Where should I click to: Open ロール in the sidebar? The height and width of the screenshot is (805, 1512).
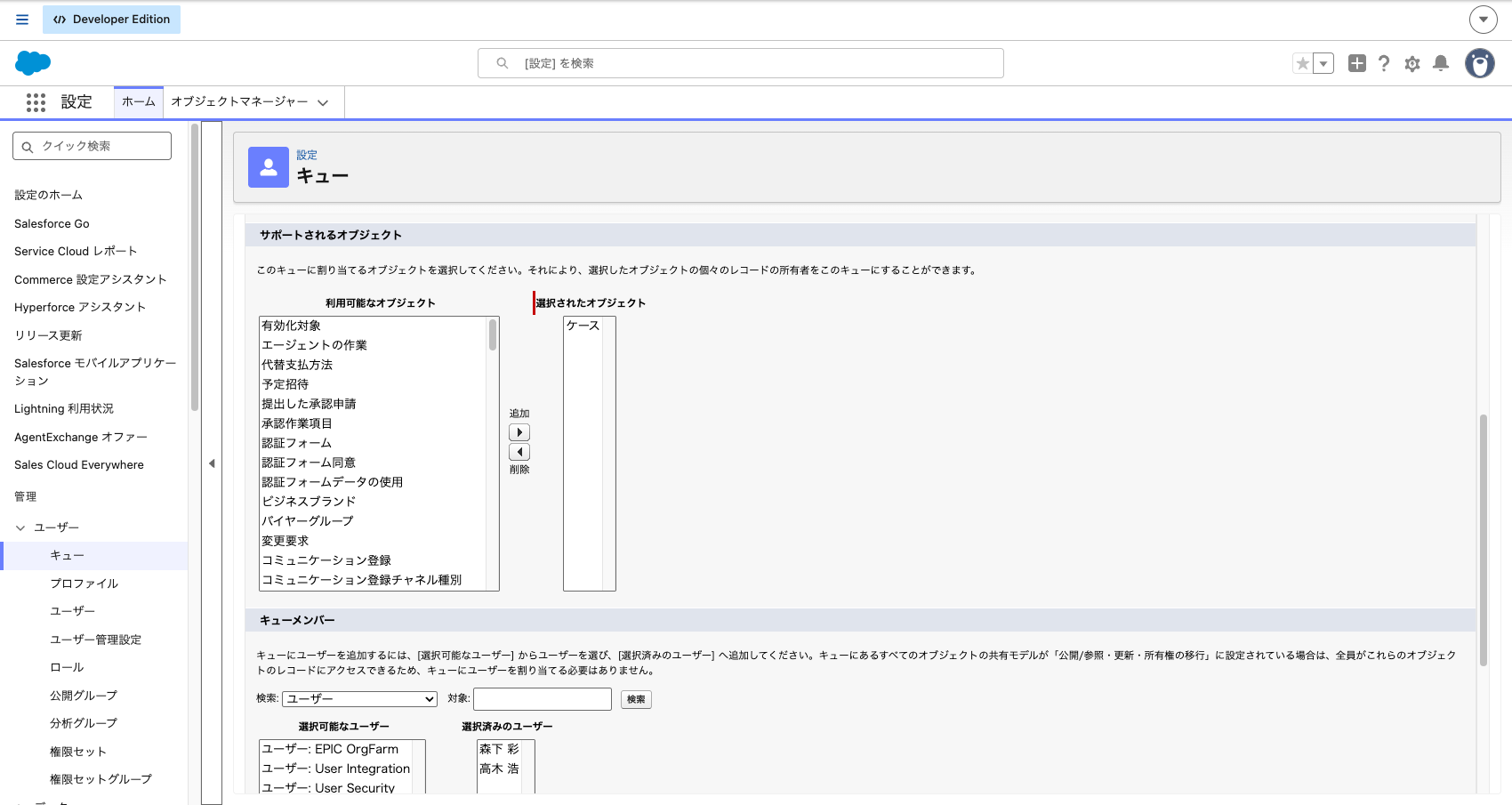pyautogui.click(x=67, y=667)
